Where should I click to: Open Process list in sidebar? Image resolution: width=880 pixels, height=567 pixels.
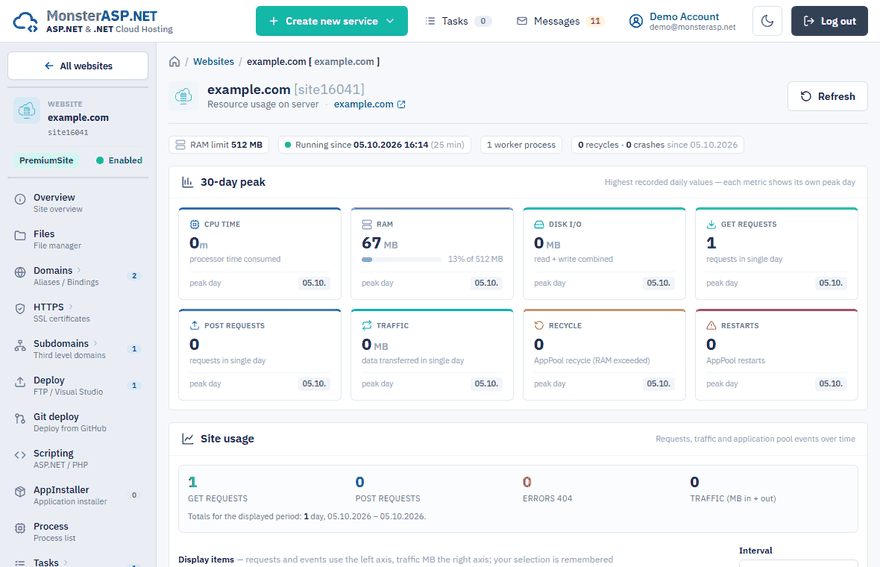click(78, 532)
